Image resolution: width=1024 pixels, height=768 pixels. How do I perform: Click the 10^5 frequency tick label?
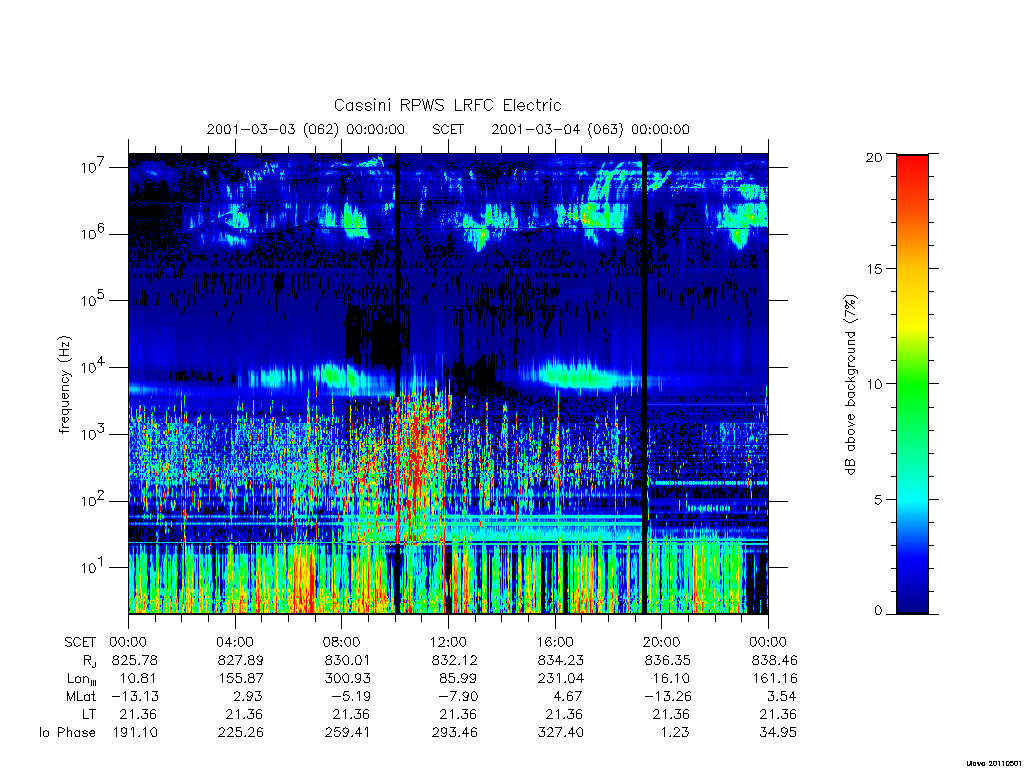pyautogui.click(x=94, y=300)
